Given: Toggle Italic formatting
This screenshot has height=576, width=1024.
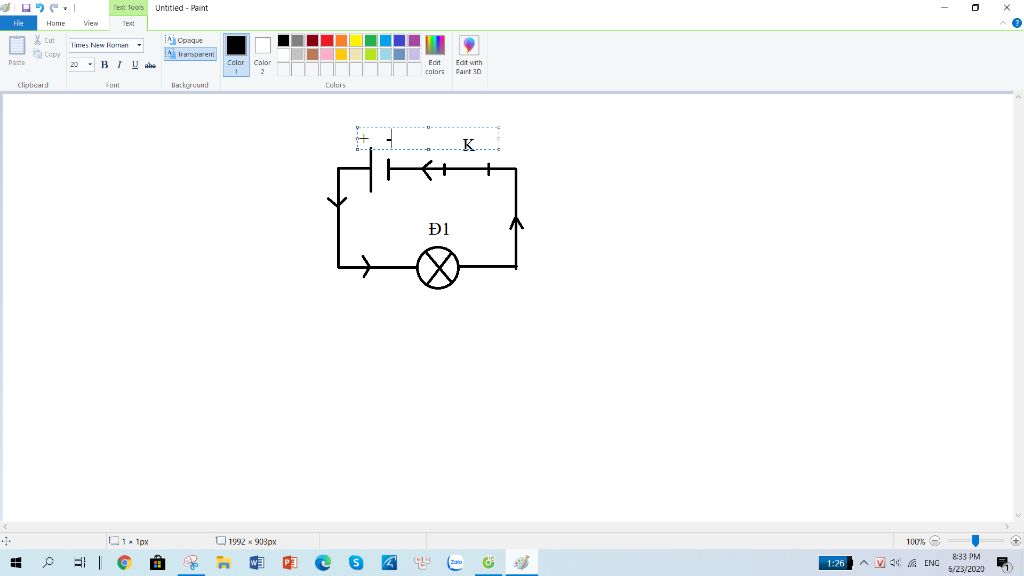Looking at the screenshot, I should pyautogui.click(x=120, y=65).
